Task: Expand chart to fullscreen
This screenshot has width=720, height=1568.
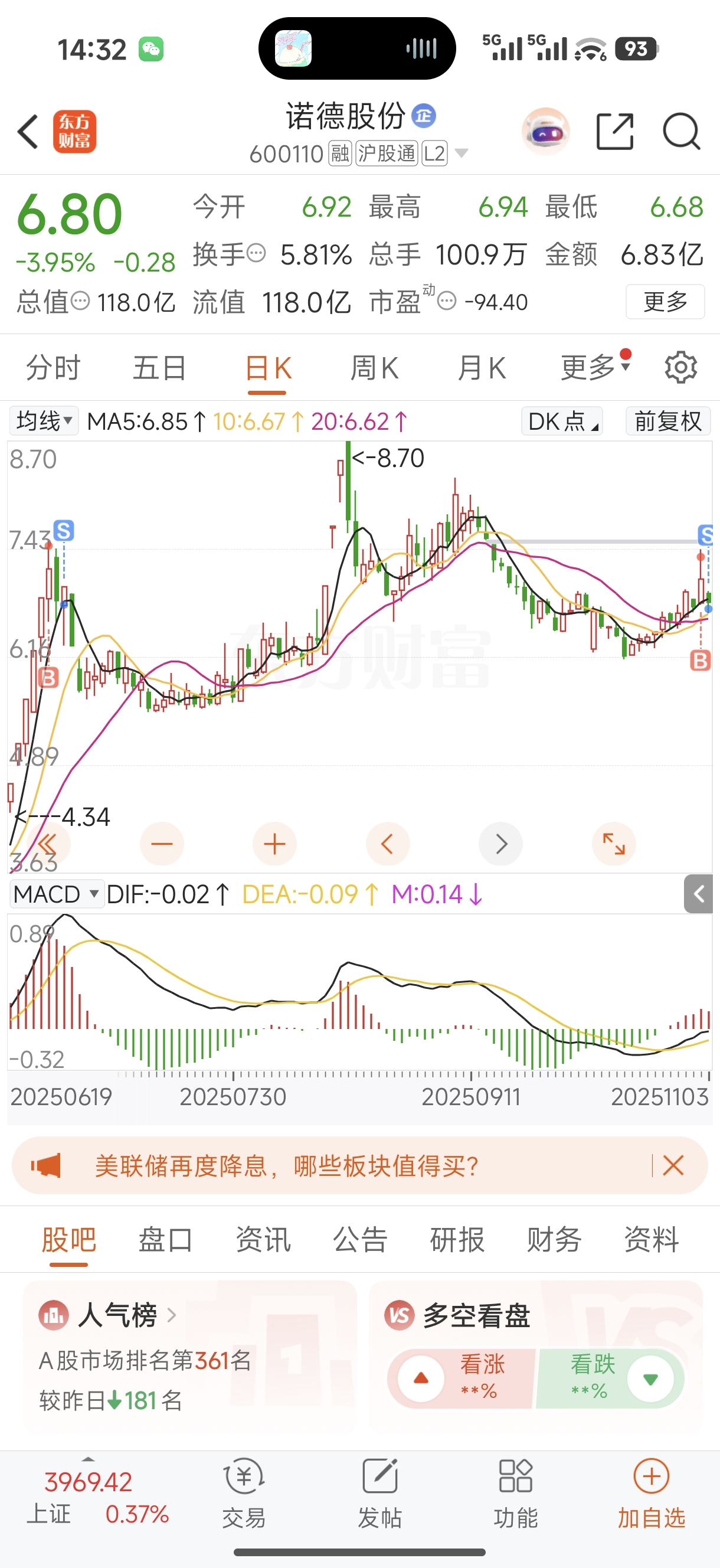Action: click(x=614, y=844)
